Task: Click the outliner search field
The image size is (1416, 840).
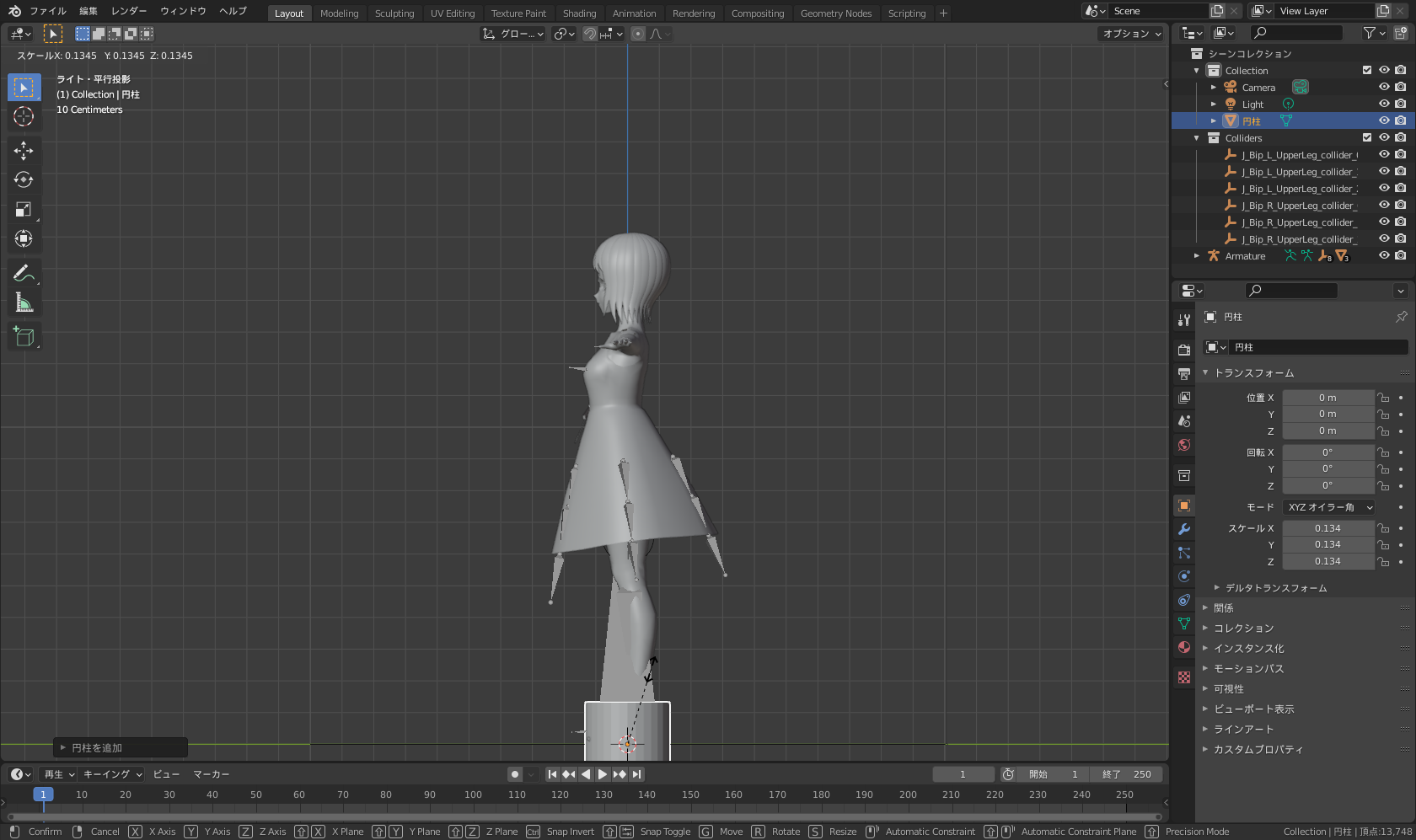Action: [x=1296, y=33]
